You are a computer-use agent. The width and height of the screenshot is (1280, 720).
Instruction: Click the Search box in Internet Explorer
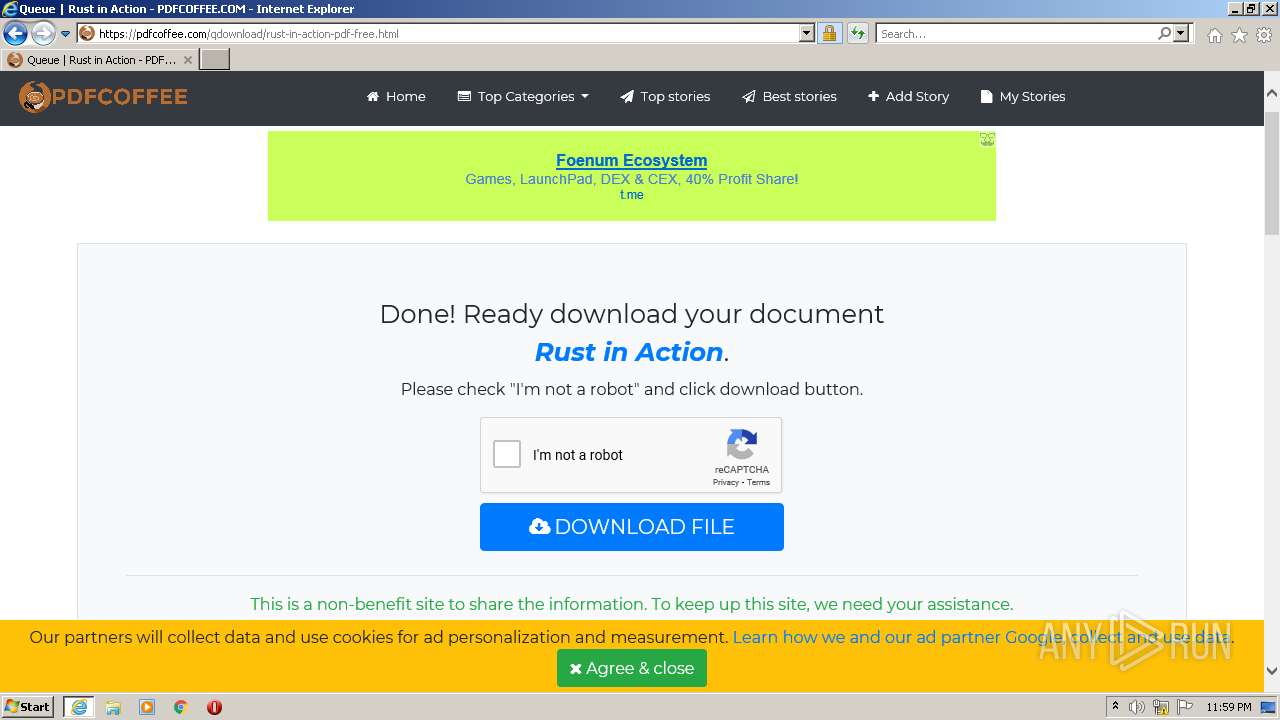click(x=1016, y=34)
